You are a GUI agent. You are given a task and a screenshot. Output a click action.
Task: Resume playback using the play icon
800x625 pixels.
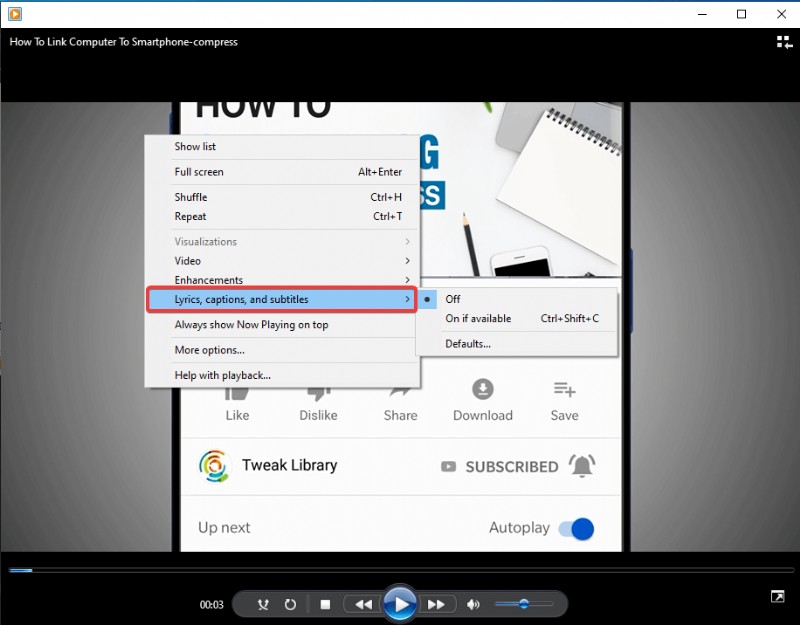400,604
